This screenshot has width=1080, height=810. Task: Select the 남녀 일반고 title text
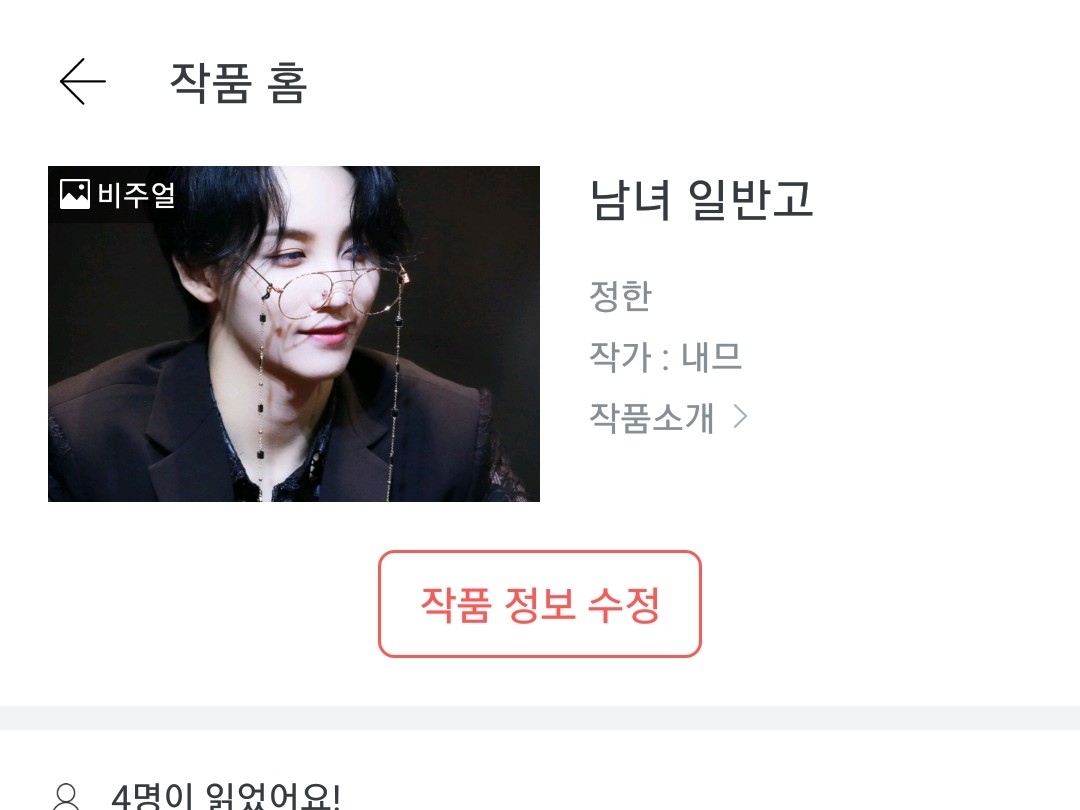tap(701, 200)
